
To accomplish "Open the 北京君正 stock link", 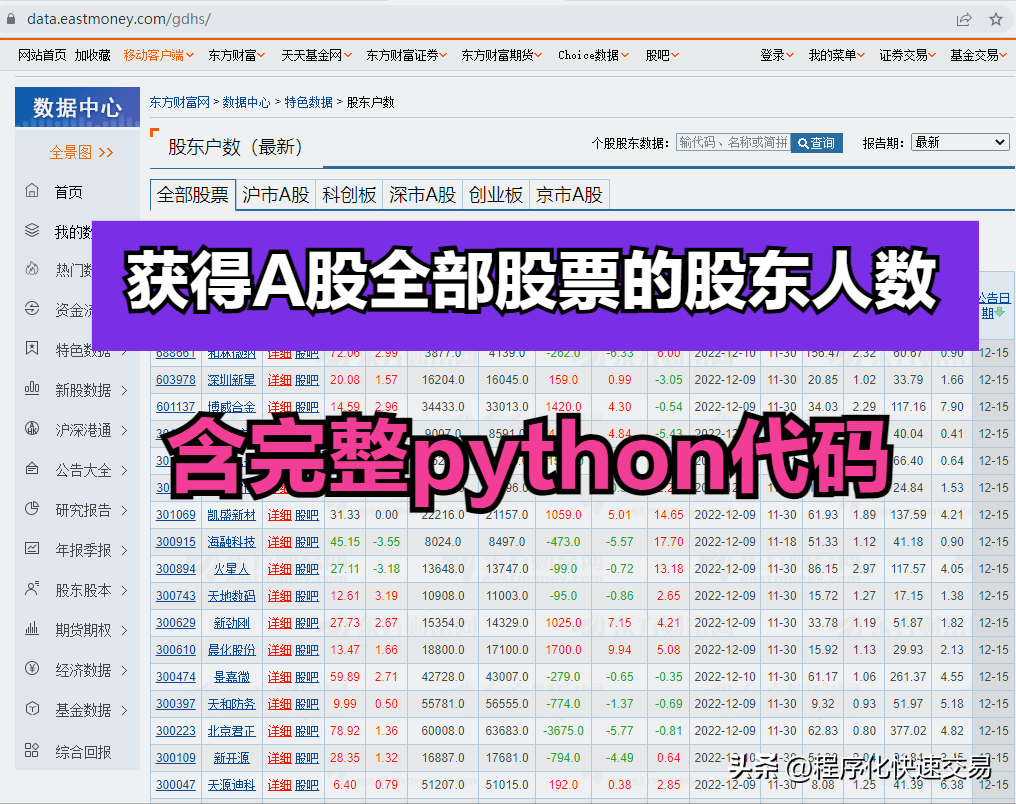I will 231,731.
